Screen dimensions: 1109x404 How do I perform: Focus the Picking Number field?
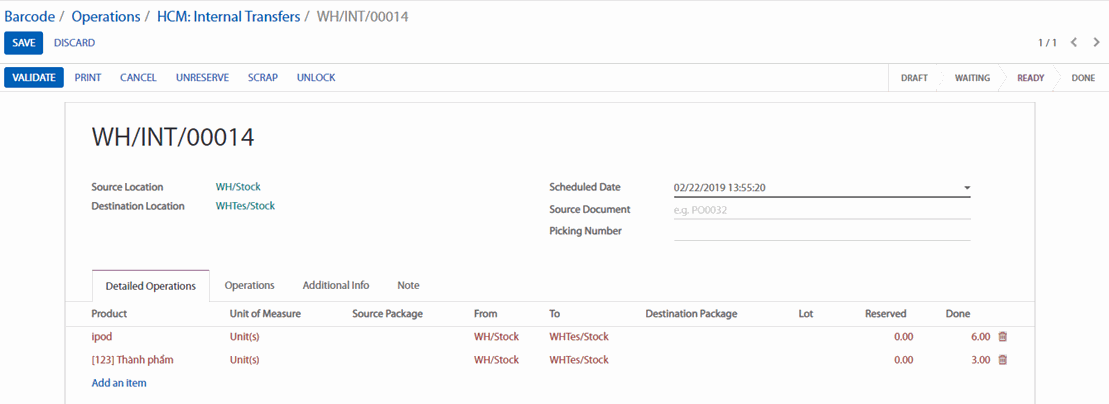point(822,231)
